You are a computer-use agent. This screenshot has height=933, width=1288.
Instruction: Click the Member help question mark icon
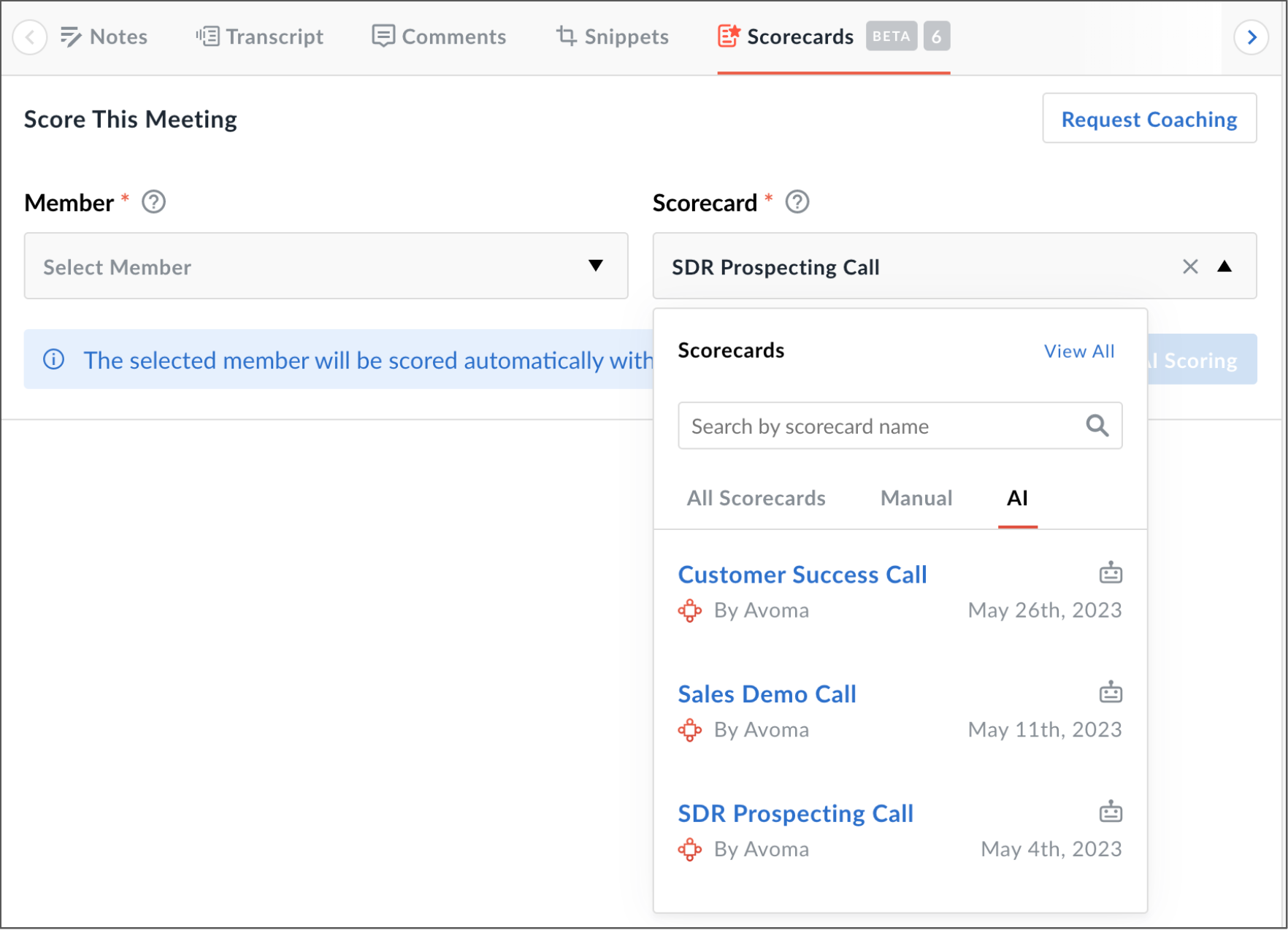point(153,202)
